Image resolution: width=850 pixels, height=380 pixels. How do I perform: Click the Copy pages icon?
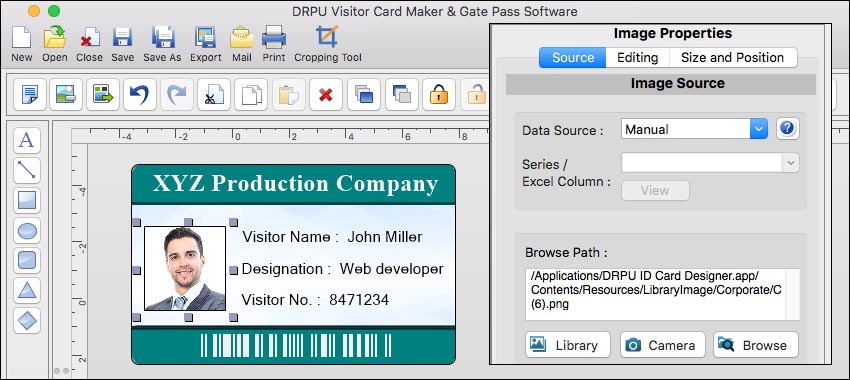[x=251, y=95]
